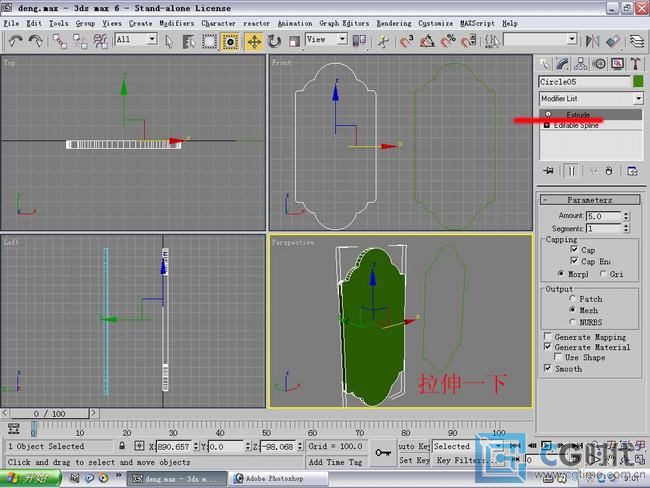Click the X coordinate spinner
Screen dimensions: 650x488
(x=196, y=447)
